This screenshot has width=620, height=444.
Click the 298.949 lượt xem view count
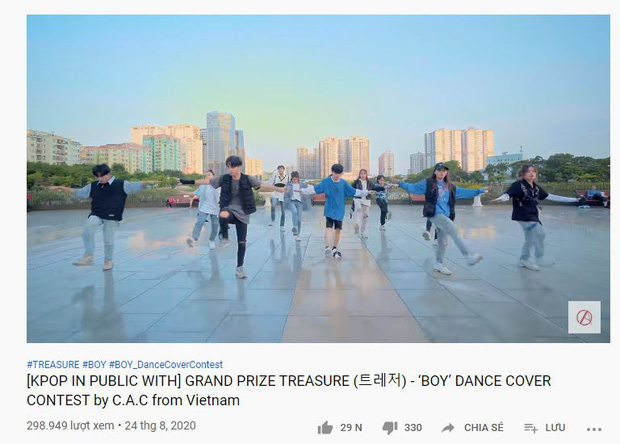click(x=70, y=426)
